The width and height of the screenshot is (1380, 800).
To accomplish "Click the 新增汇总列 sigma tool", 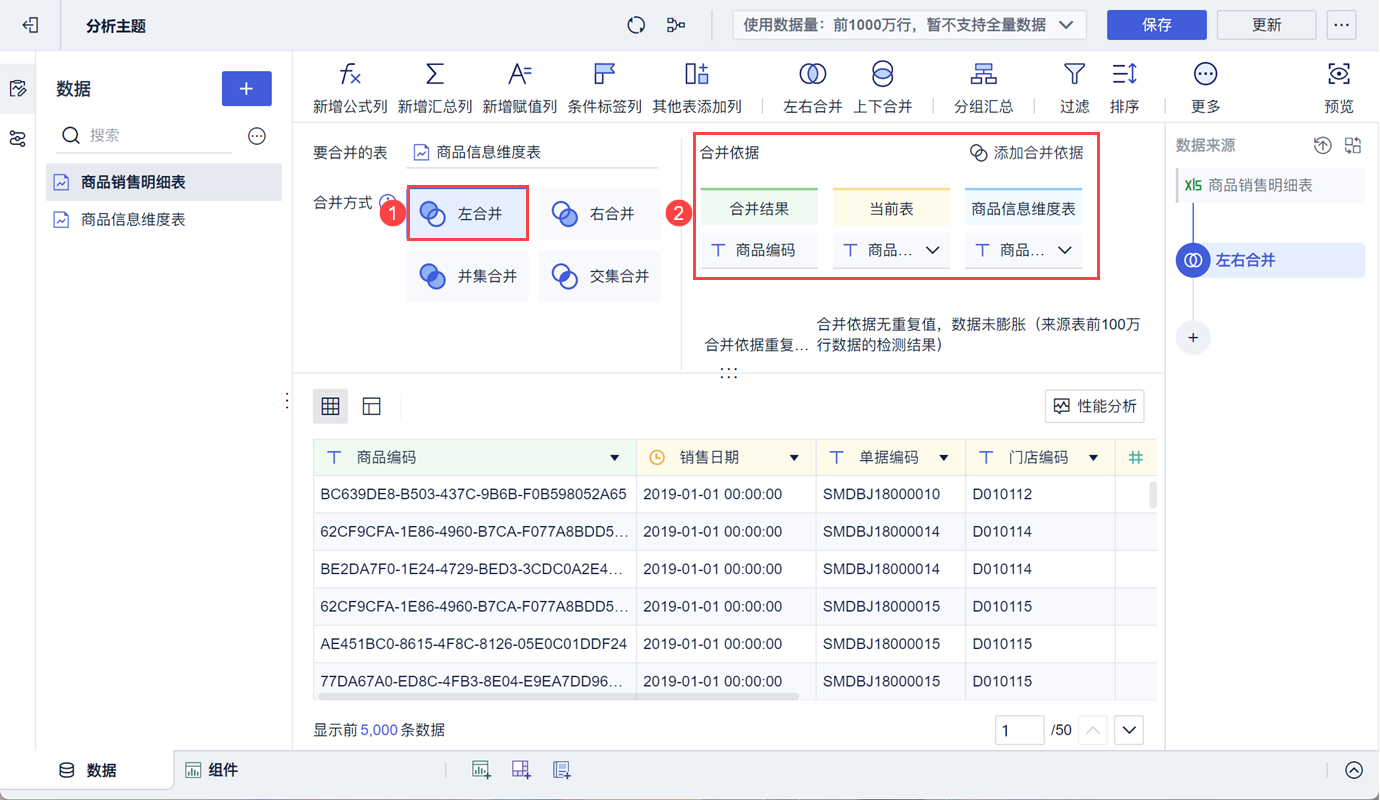I will [435, 88].
